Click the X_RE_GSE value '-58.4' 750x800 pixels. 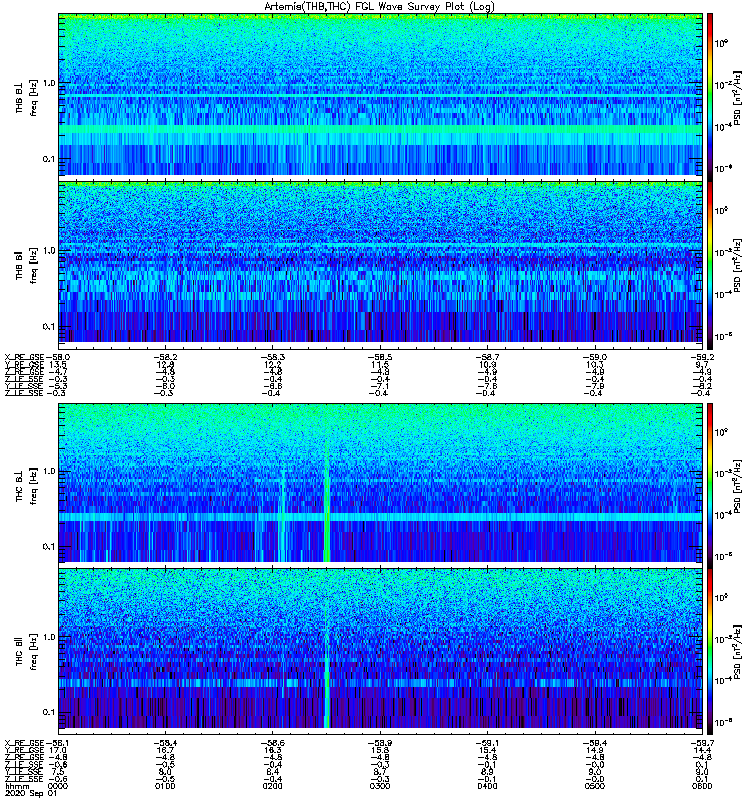(165, 743)
